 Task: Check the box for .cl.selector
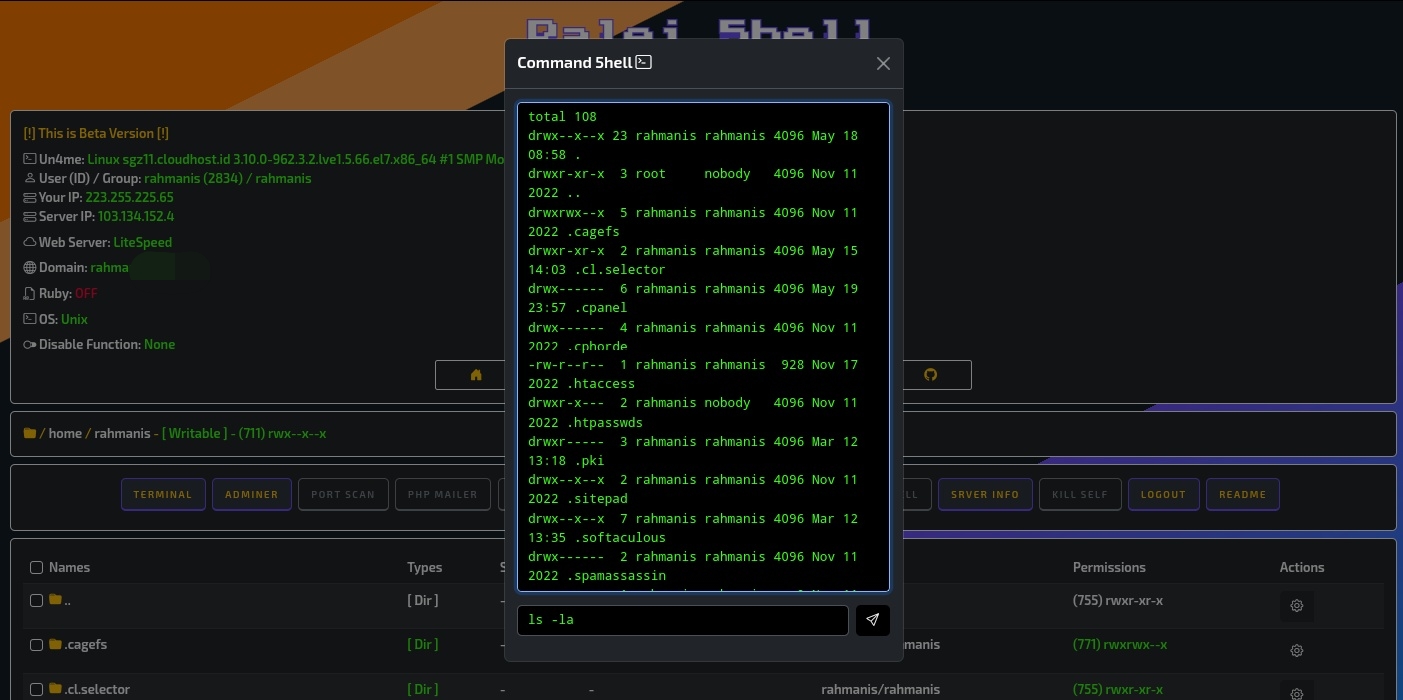tap(36, 689)
